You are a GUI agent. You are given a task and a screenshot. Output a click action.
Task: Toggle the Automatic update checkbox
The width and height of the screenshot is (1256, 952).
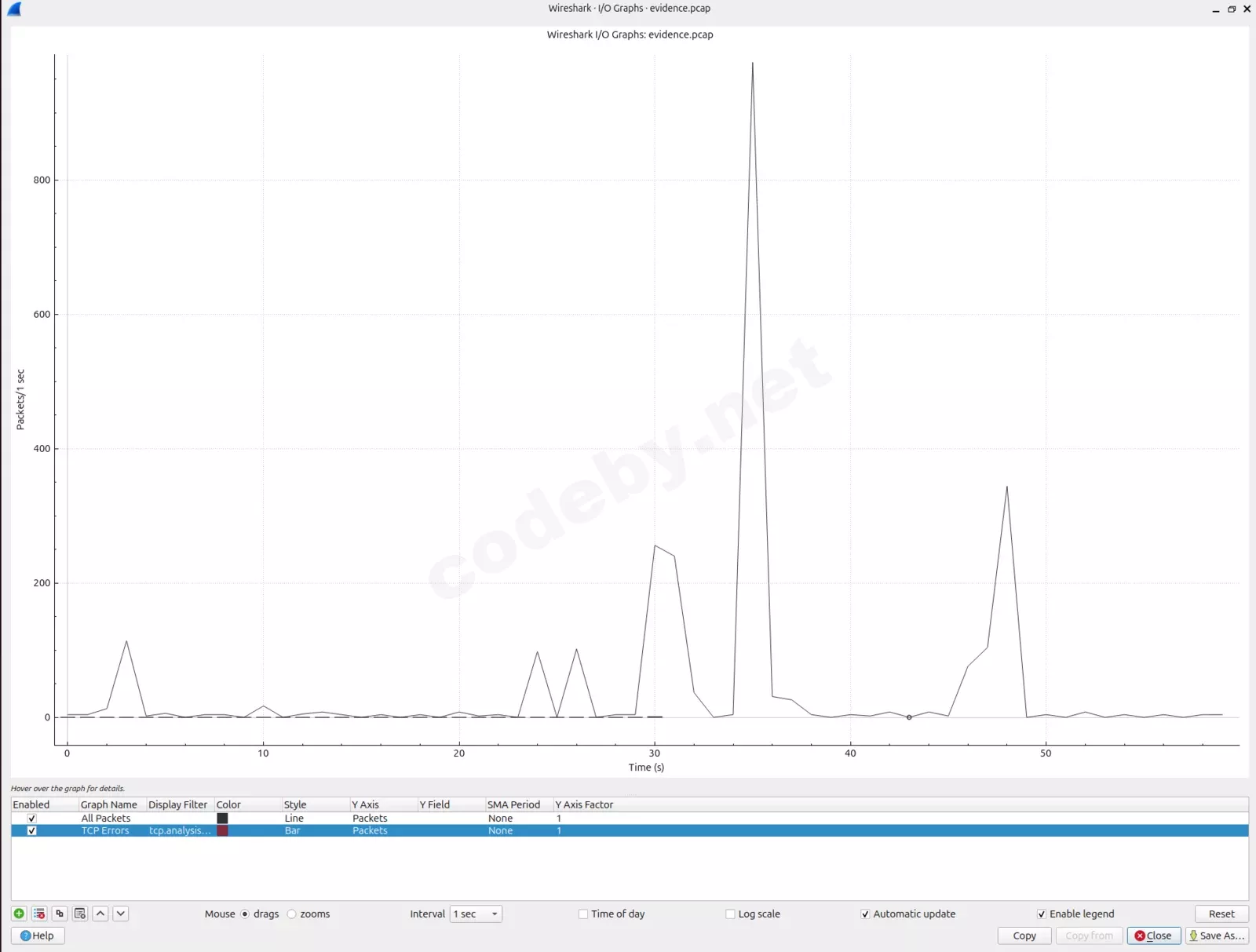point(865,914)
